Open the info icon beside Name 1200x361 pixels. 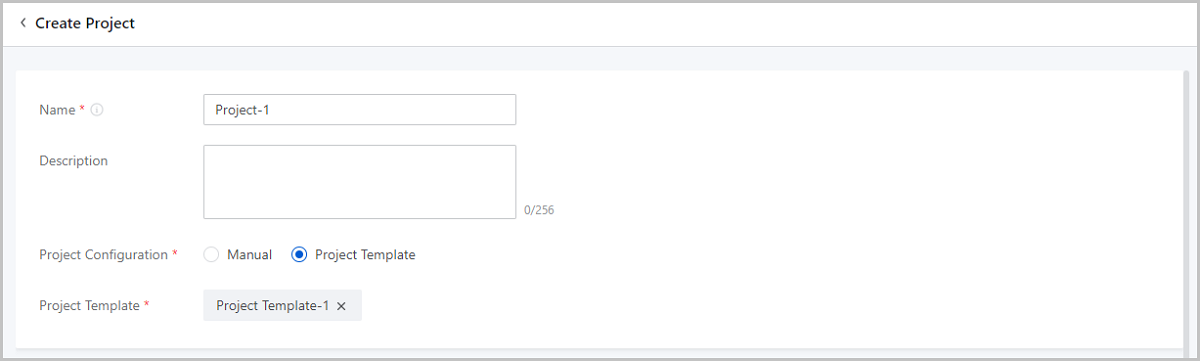[x=97, y=110]
